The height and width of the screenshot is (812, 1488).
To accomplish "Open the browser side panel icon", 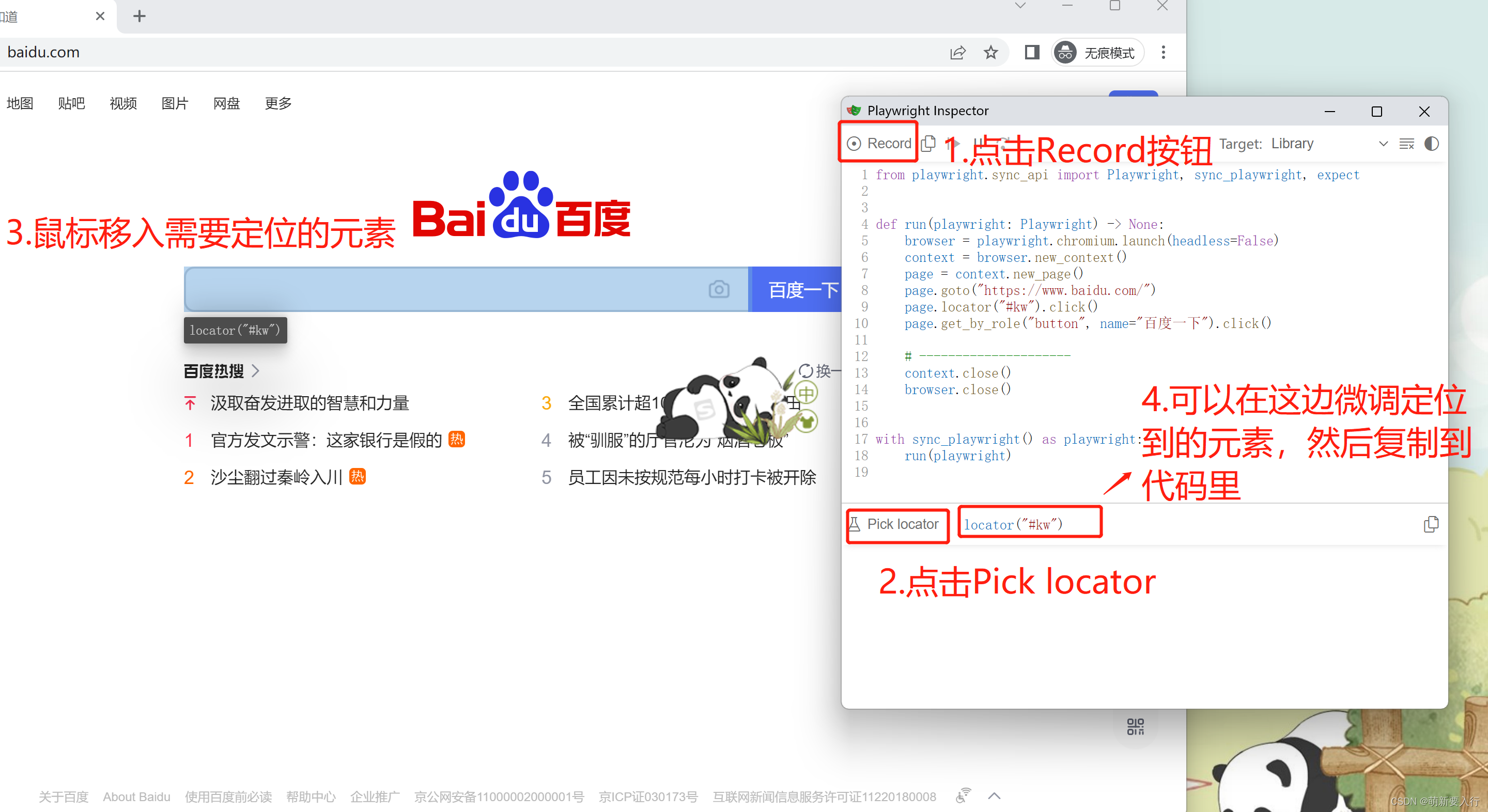I will pyautogui.click(x=1032, y=53).
